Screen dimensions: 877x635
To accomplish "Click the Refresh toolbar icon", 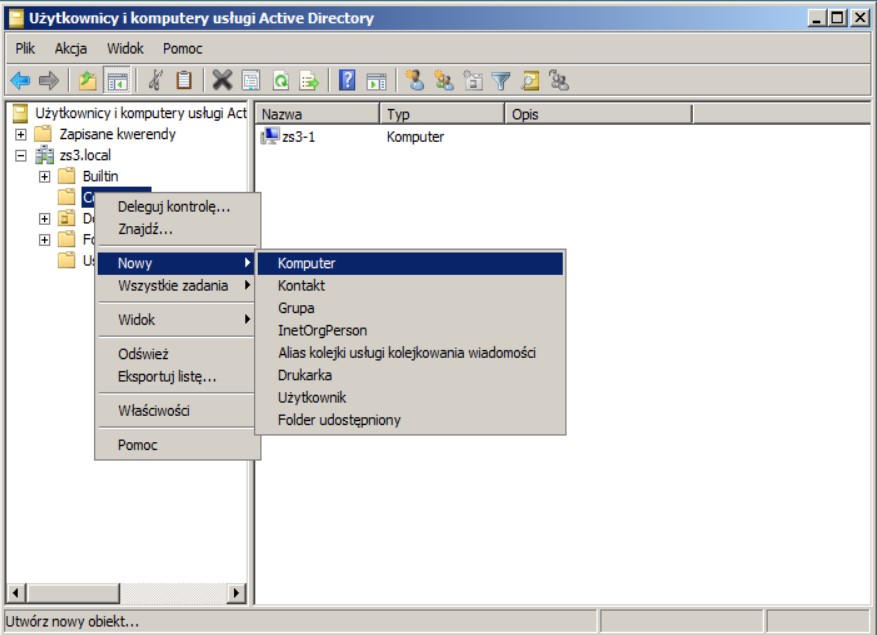I will point(282,81).
